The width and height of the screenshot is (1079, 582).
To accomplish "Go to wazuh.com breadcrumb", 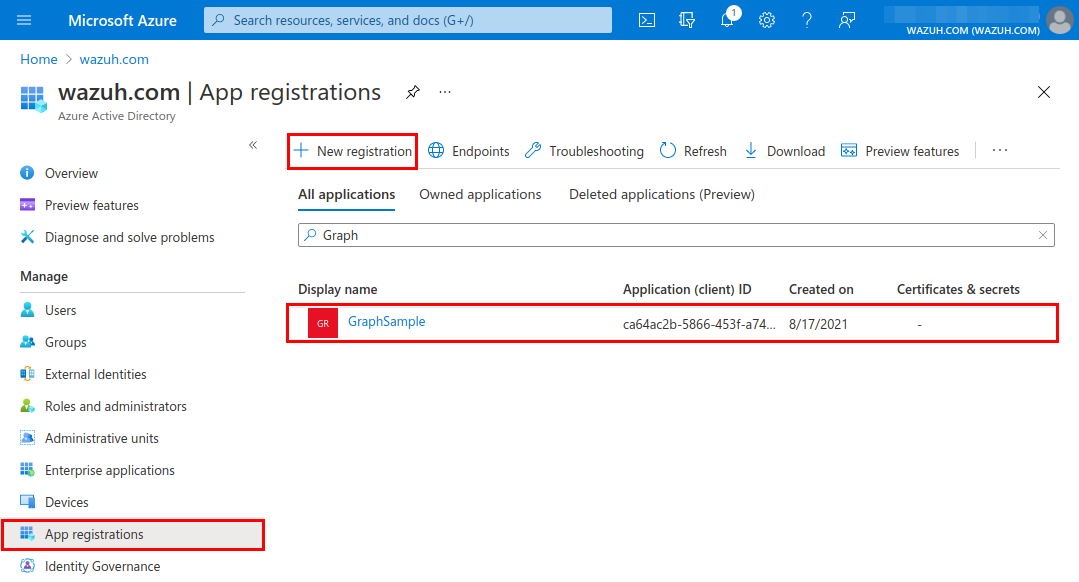I will (114, 59).
